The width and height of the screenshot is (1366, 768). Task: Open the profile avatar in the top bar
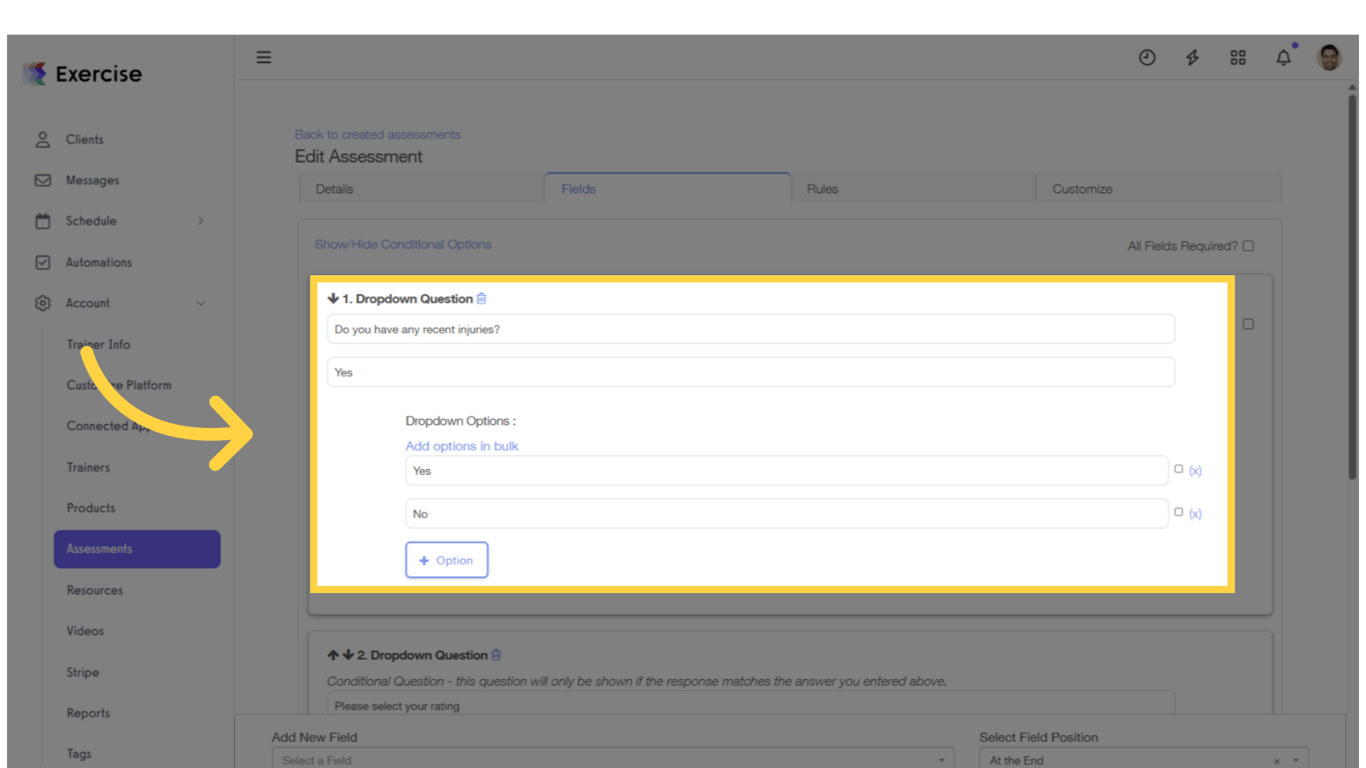coord(1328,57)
